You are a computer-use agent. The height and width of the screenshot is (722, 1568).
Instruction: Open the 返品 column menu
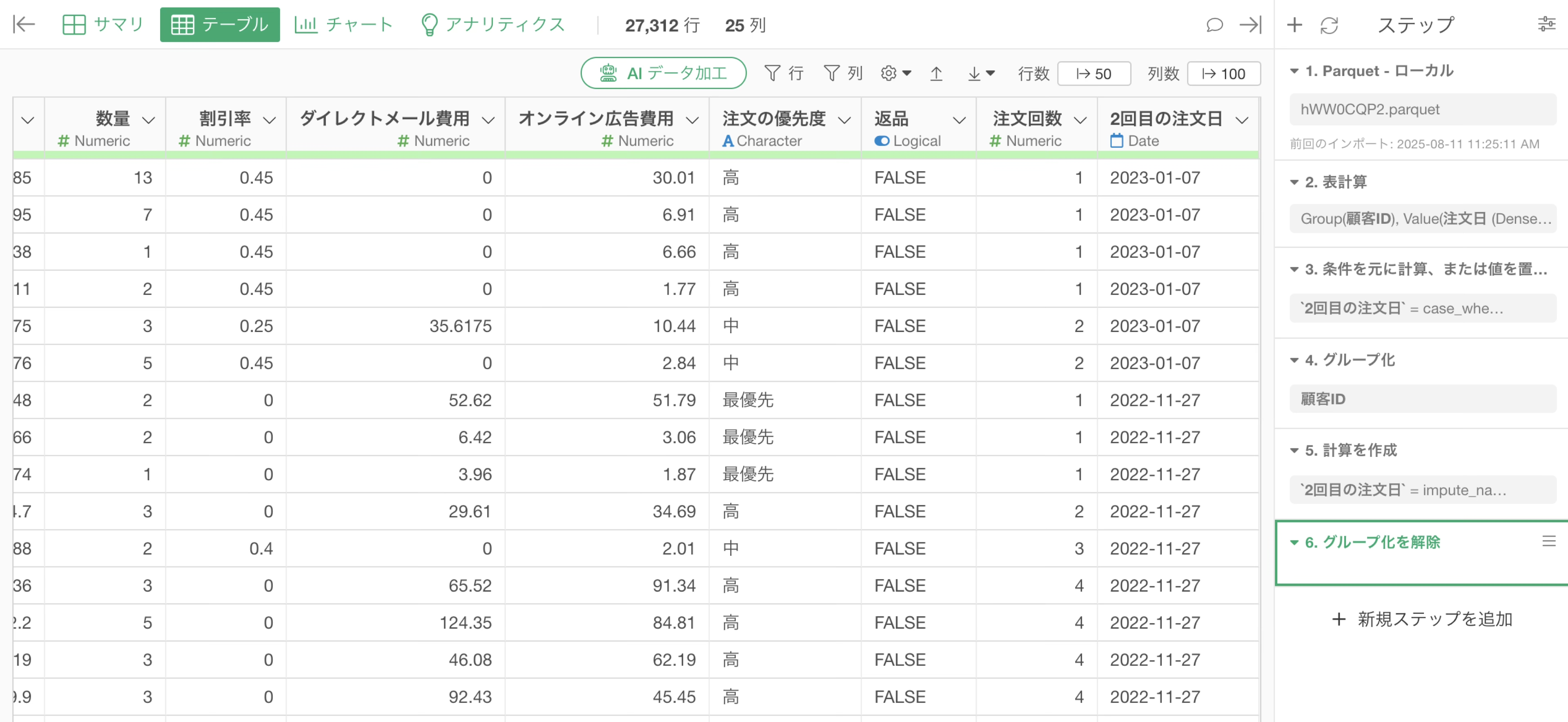point(959,120)
